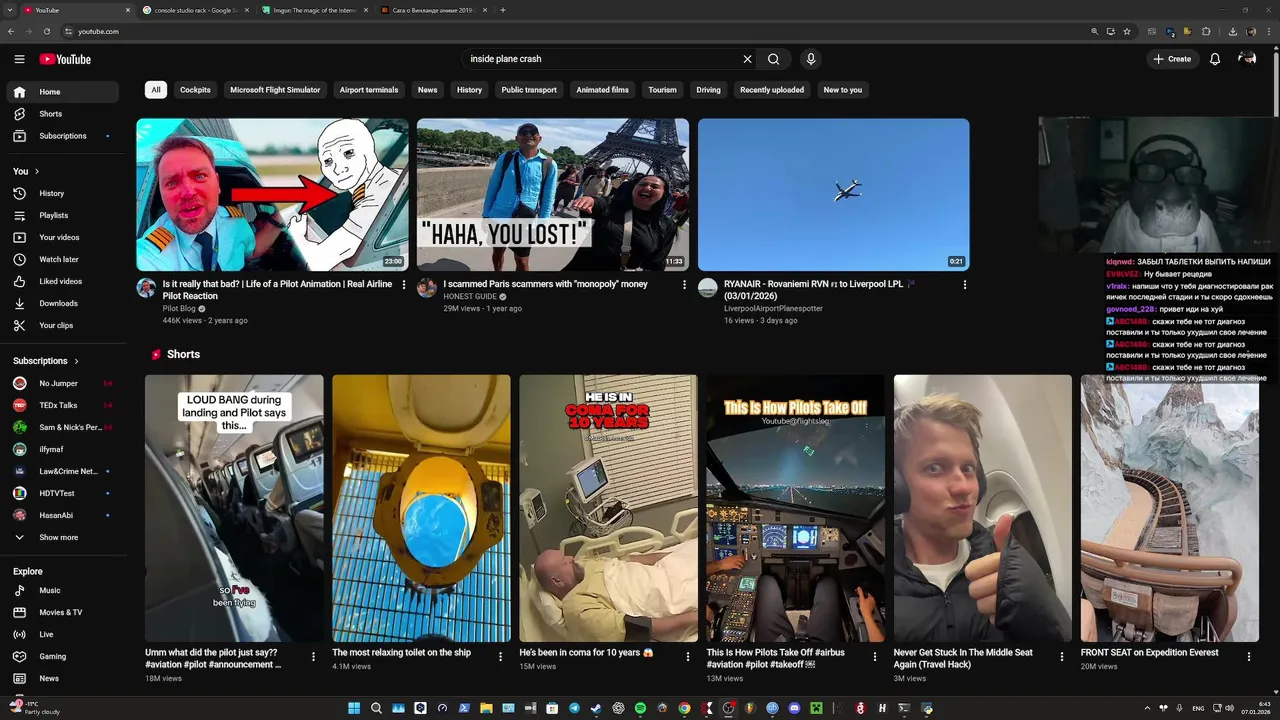Open the Windows Start menu
Image resolution: width=1280 pixels, height=720 pixels.
pyautogui.click(x=354, y=708)
